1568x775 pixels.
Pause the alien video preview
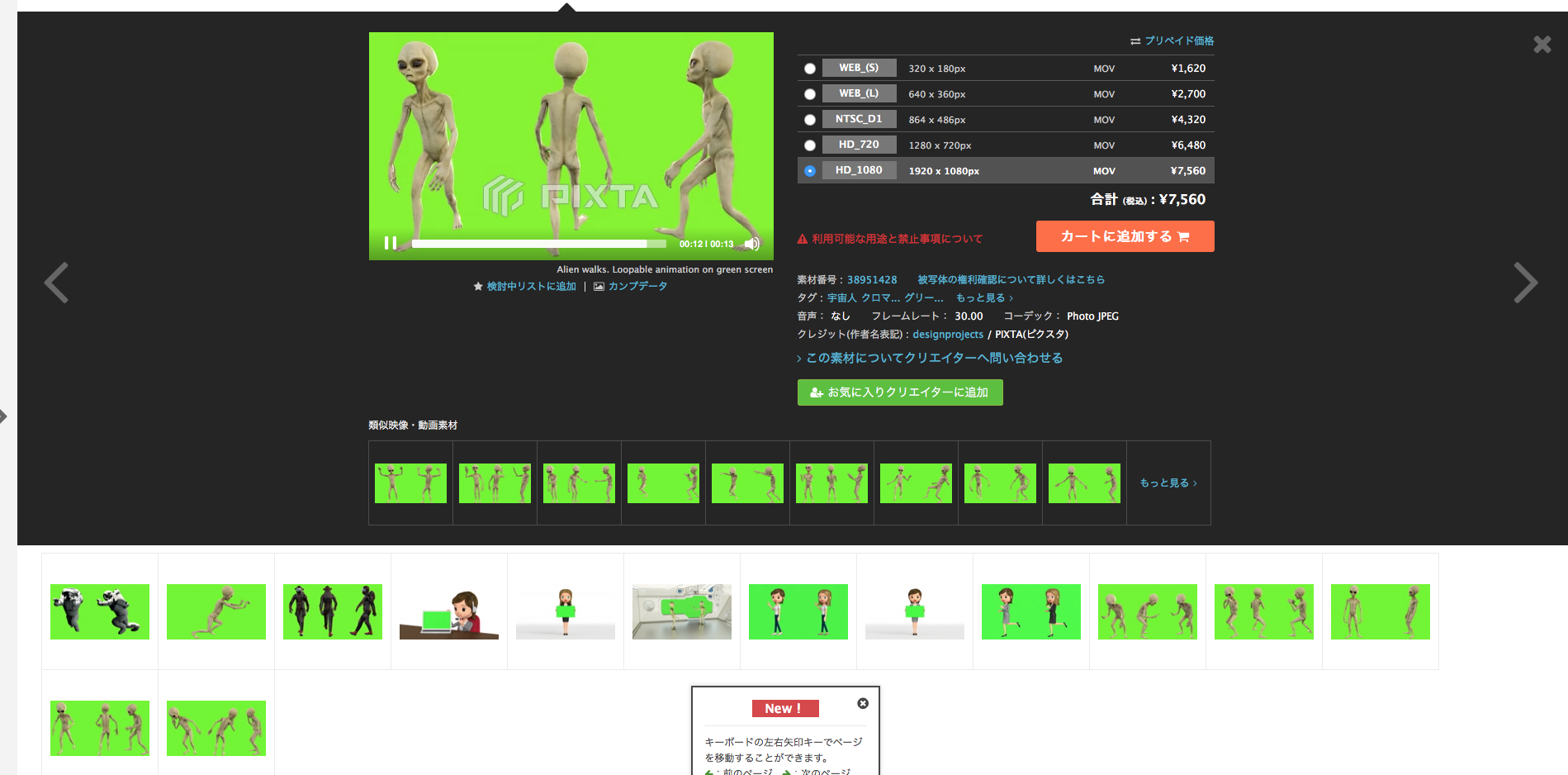pos(391,243)
